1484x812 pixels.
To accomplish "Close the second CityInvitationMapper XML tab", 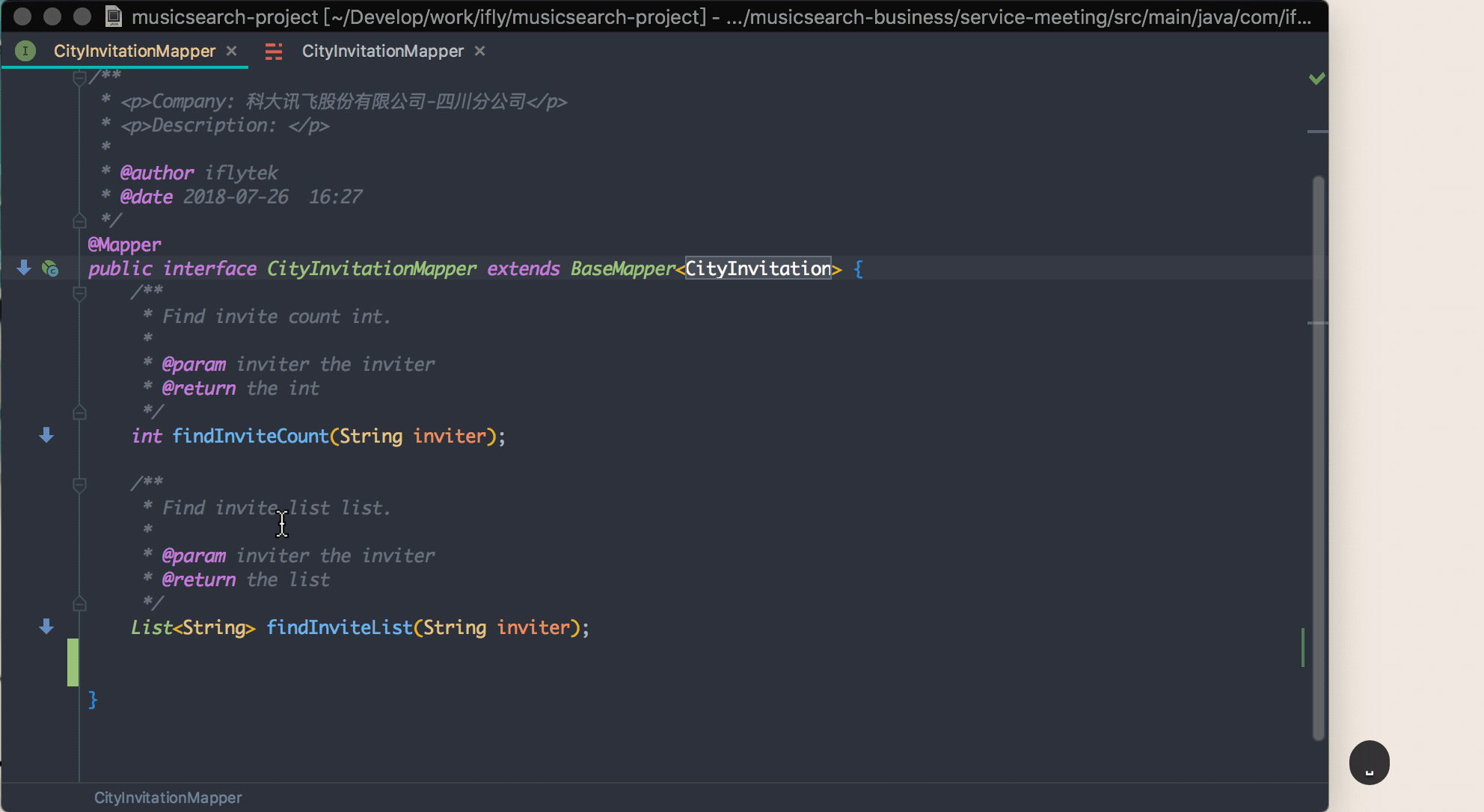I will click(480, 51).
